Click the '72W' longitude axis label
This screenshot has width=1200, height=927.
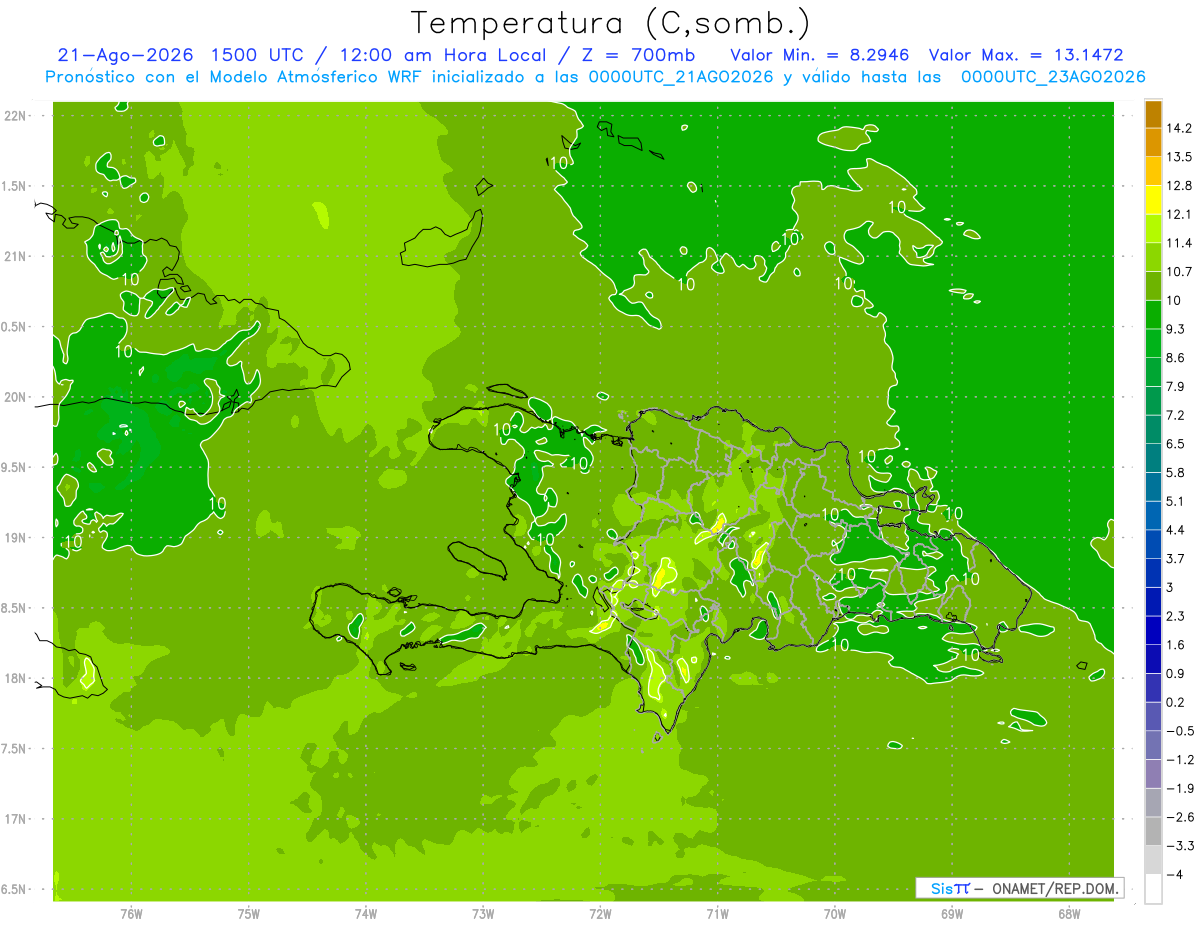point(600,914)
